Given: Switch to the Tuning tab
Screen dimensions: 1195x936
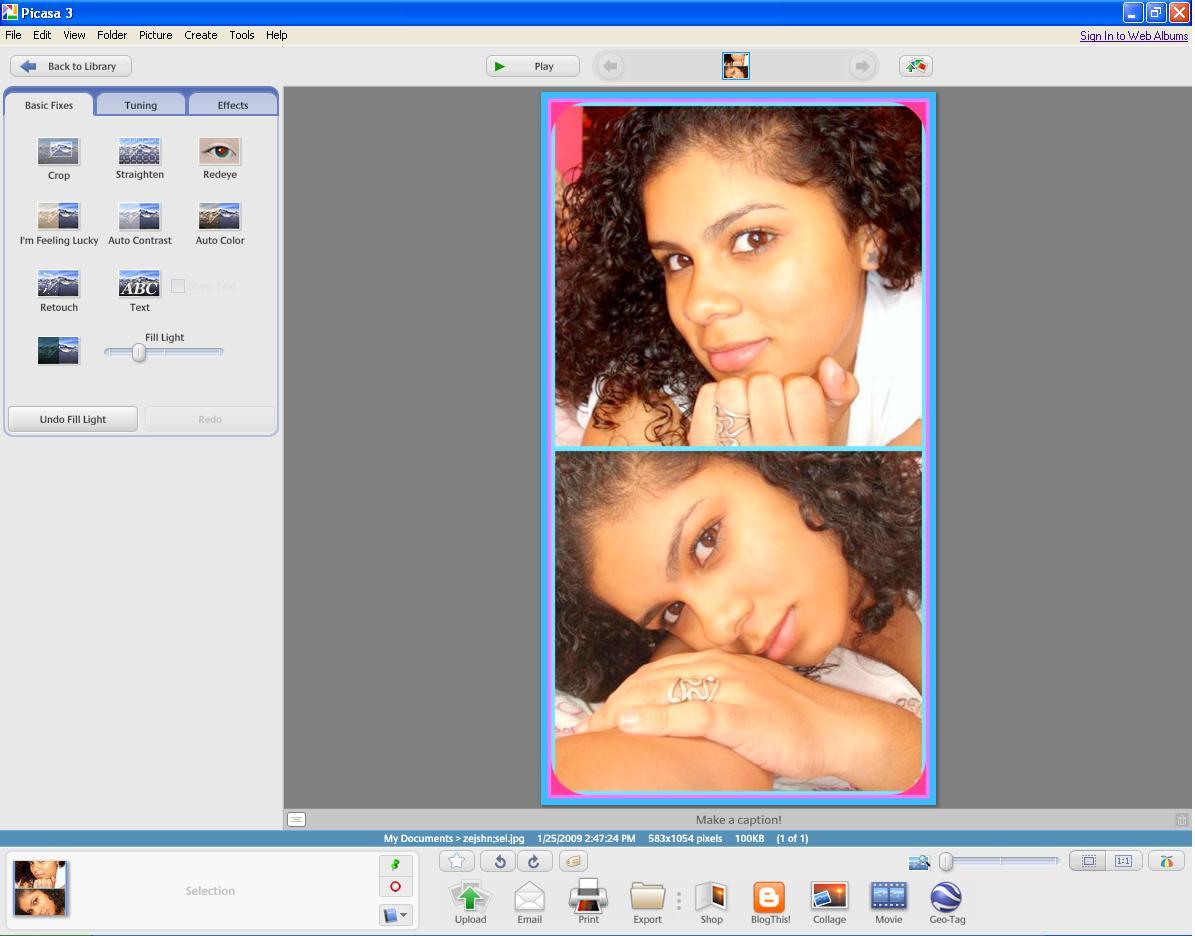Looking at the screenshot, I should click(141, 105).
